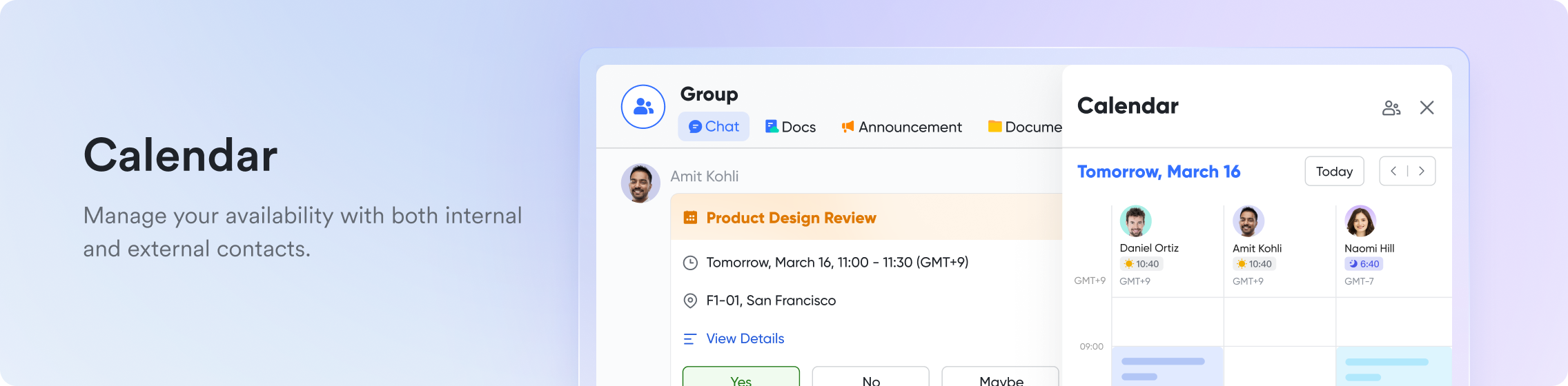Open the Announcement tab
Image resolution: width=1568 pixels, height=386 pixels.
pyautogui.click(x=901, y=127)
